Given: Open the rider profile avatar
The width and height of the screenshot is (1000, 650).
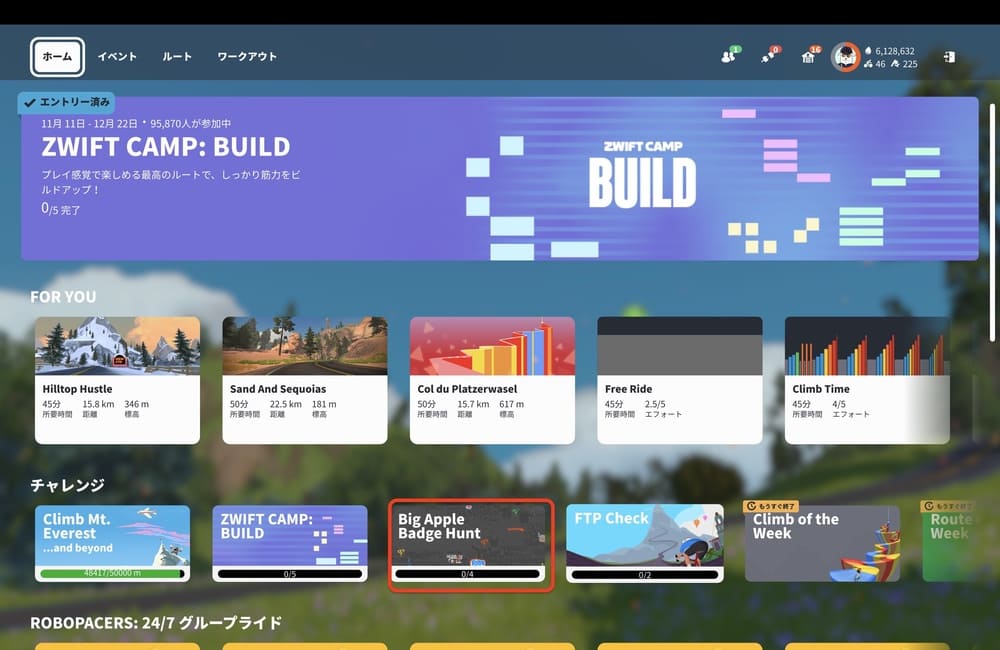Looking at the screenshot, I should coord(846,57).
